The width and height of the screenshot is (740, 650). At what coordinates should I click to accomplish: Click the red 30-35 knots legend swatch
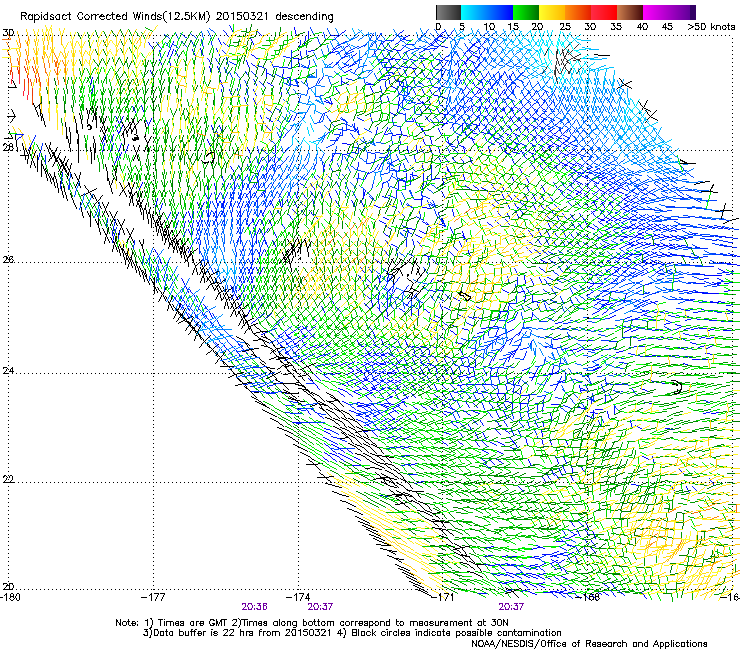coord(604,12)
